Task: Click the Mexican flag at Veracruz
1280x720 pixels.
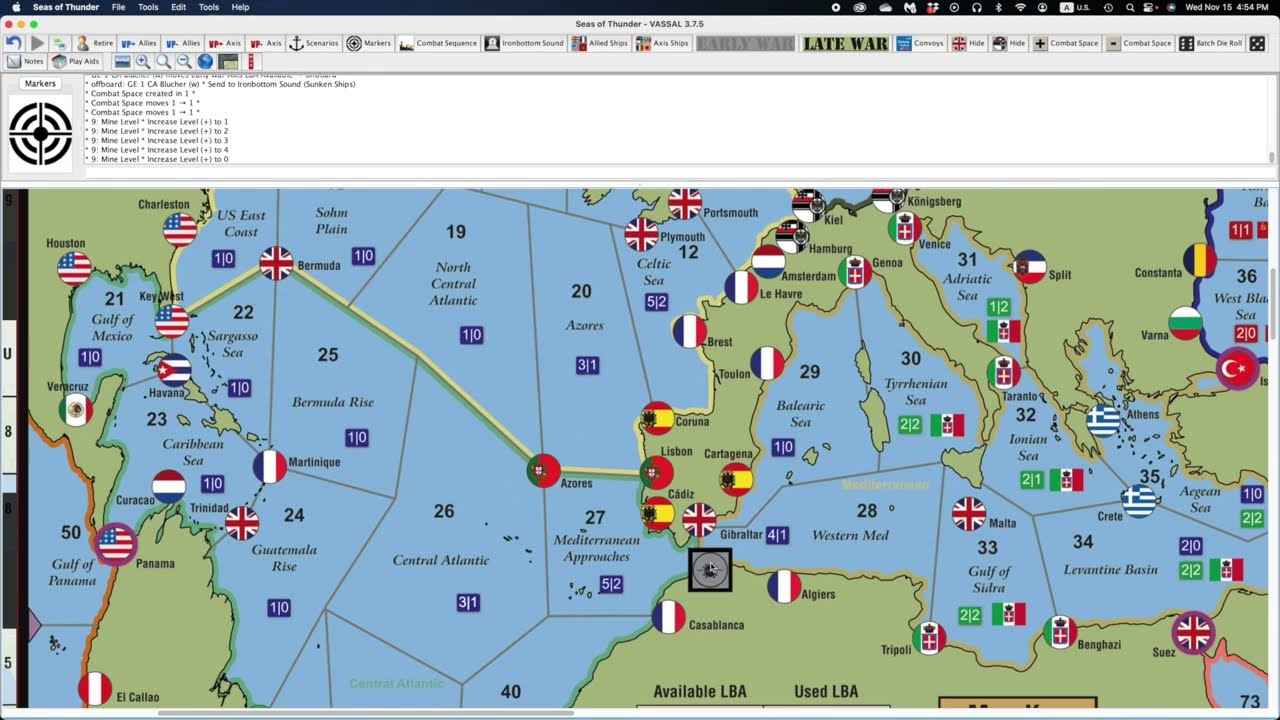Action: (76, 410)
